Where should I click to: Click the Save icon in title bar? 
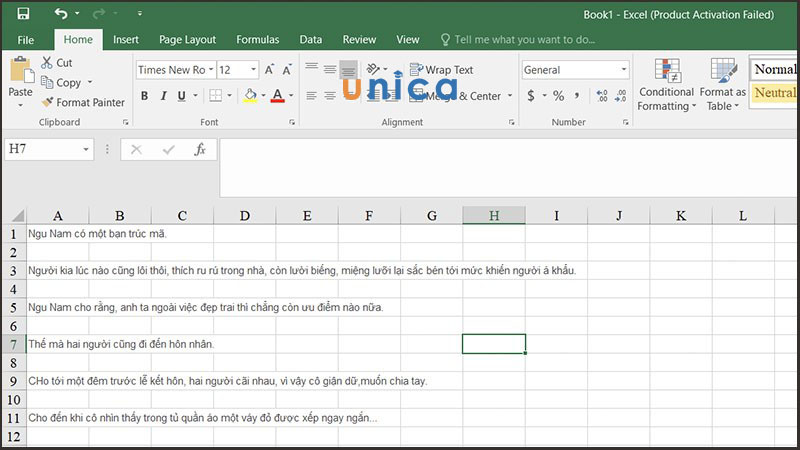[x=23, y=13]
